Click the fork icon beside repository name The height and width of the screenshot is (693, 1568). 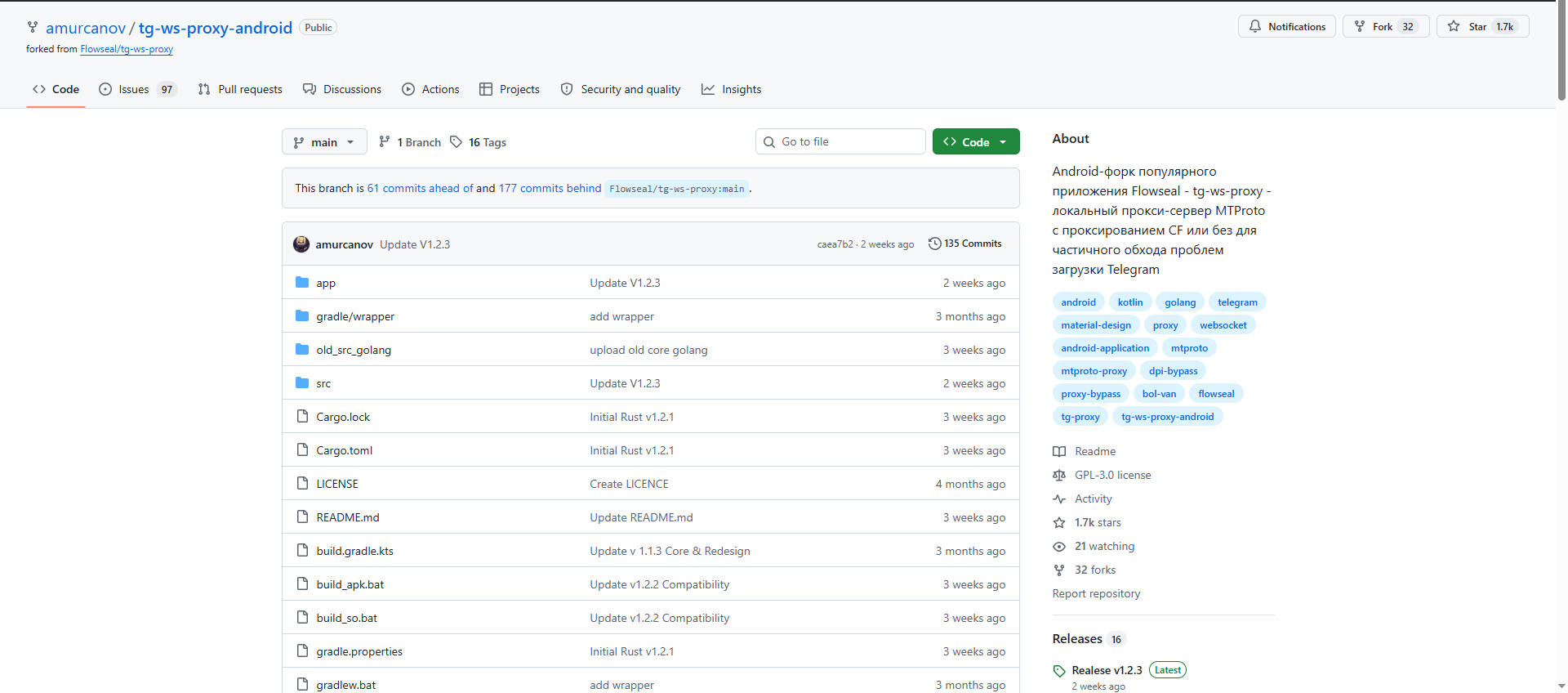(x=33, y=27)
